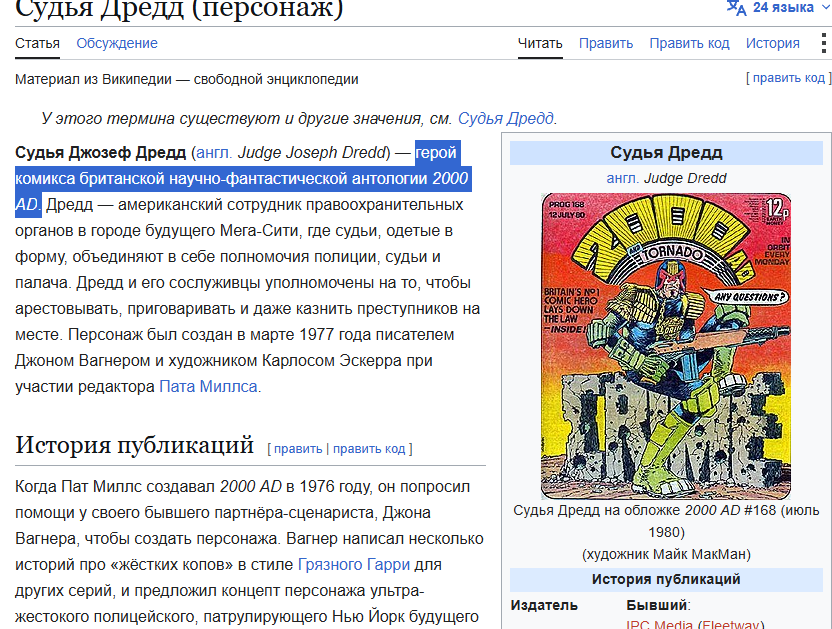Open the vertical three-dots more menu
Viewport: 832px width, 629px height.
[824, 43]
